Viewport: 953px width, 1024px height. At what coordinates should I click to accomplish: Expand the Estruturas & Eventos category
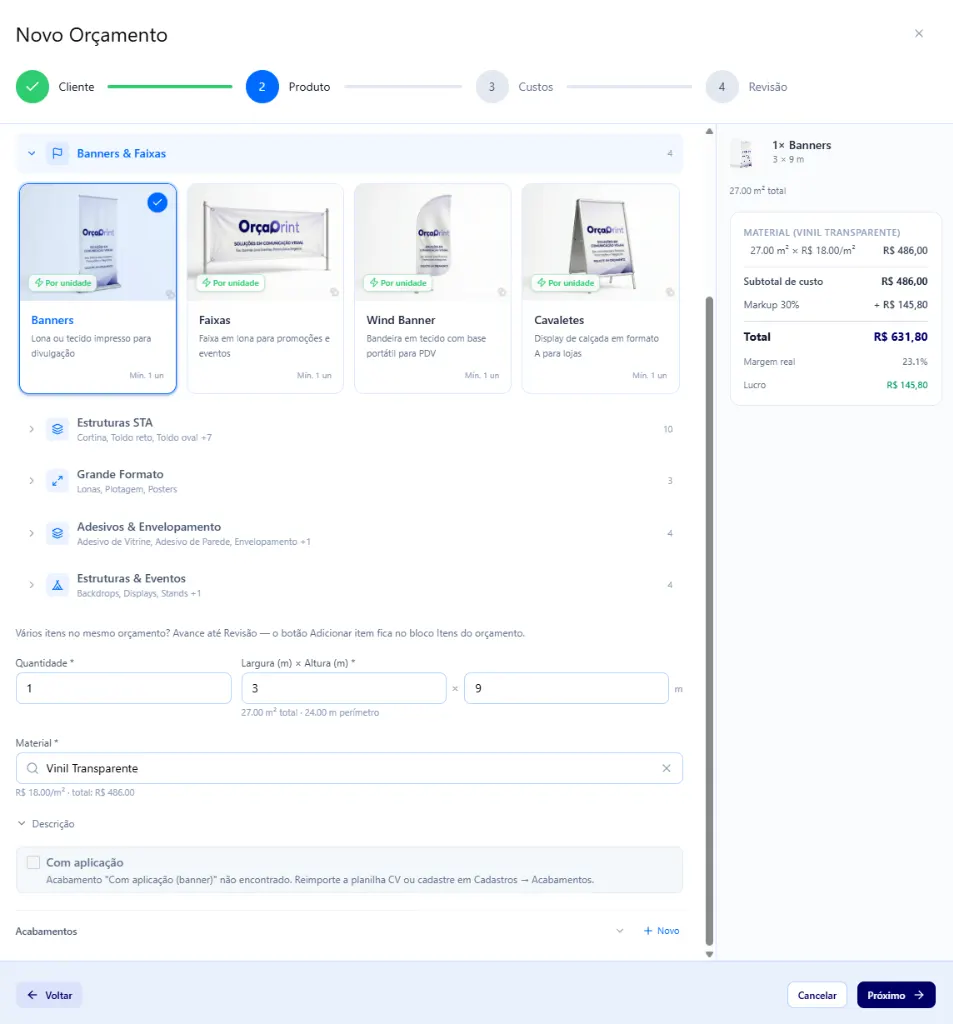pyautogui.click(x=31, y=585)
